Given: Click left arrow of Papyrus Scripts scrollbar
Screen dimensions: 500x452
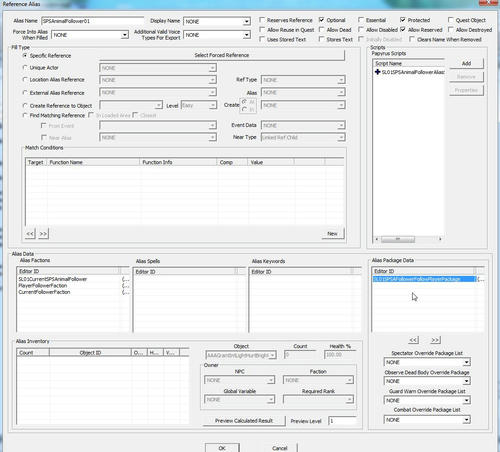Looking at the screenshot, I should [x=377, y=239].
